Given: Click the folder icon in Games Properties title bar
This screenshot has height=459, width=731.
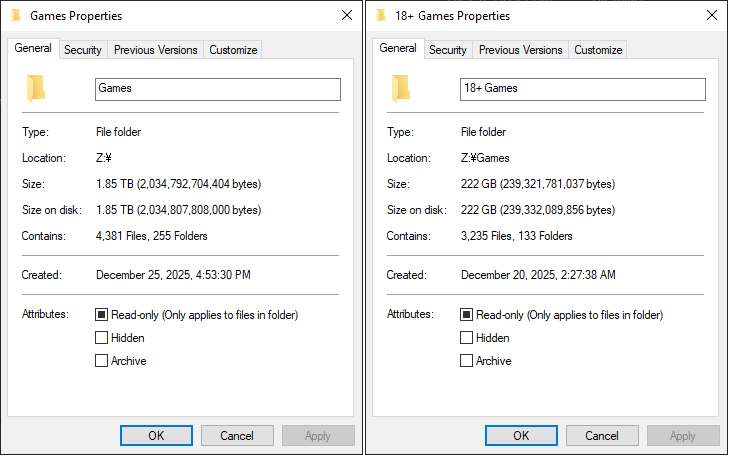Looking at the screenshot, I should [x=16, y=15].
